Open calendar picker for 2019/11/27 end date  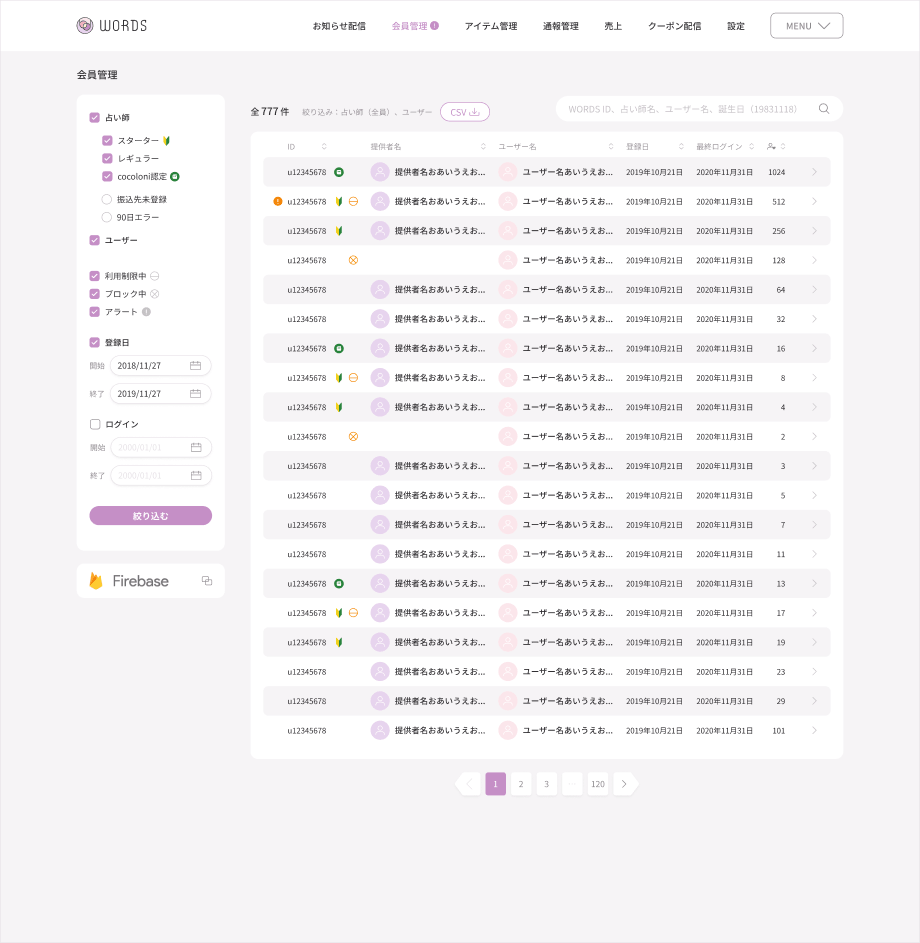pos(196,394)
